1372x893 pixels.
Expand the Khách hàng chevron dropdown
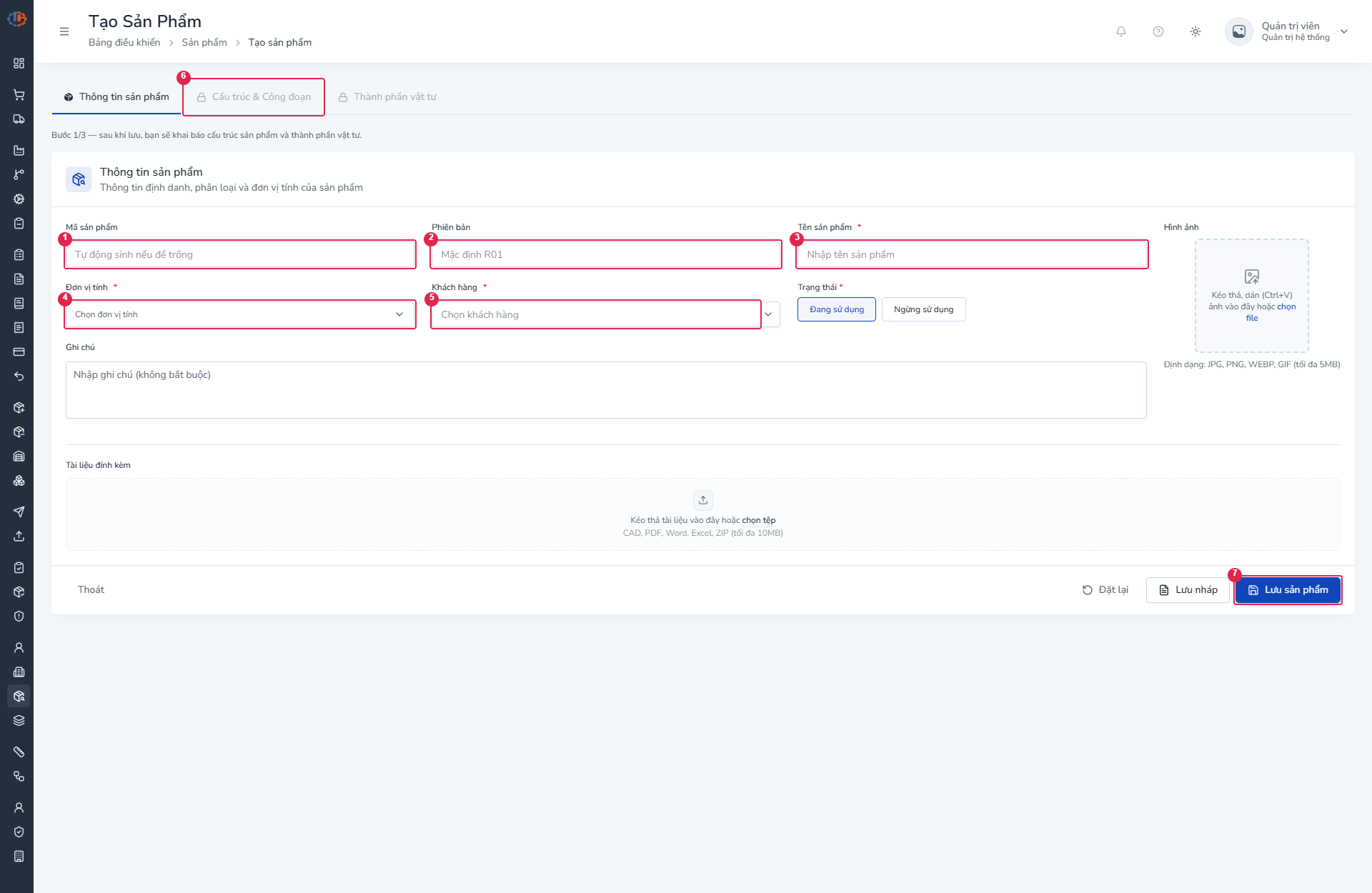[769, 314]
